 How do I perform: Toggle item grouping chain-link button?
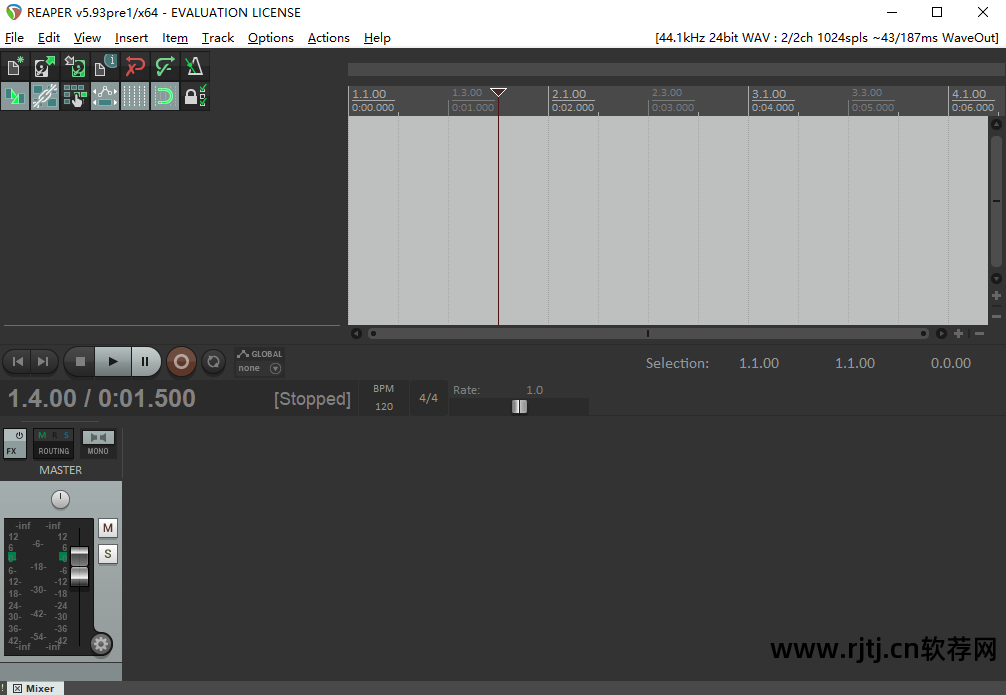44,97
